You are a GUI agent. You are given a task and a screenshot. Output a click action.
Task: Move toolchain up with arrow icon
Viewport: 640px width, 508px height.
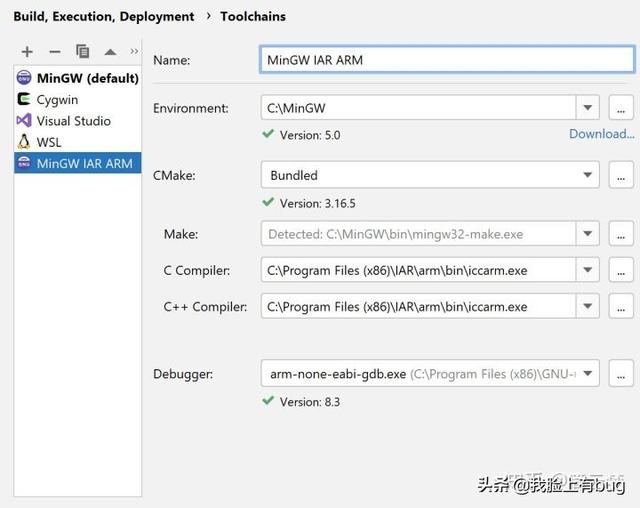click(x=110, y=52)
